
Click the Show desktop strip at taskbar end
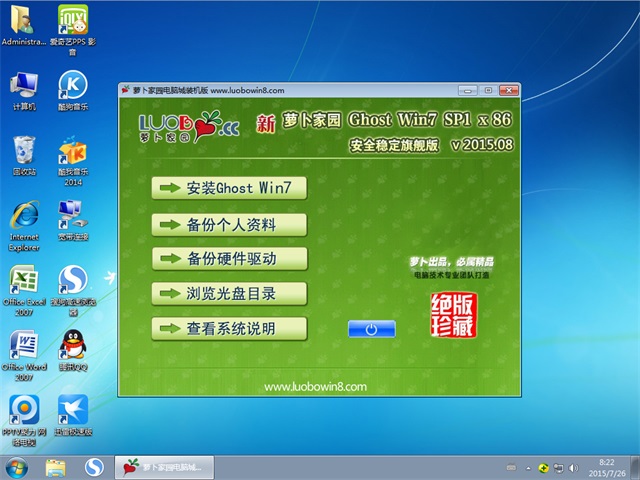[x=636, y=468]
